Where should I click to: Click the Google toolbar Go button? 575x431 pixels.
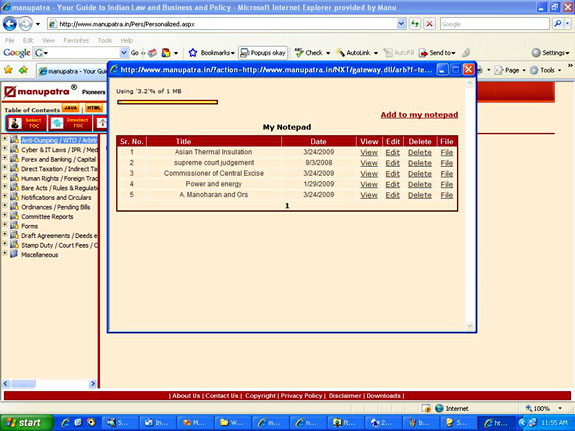[135, 53]
